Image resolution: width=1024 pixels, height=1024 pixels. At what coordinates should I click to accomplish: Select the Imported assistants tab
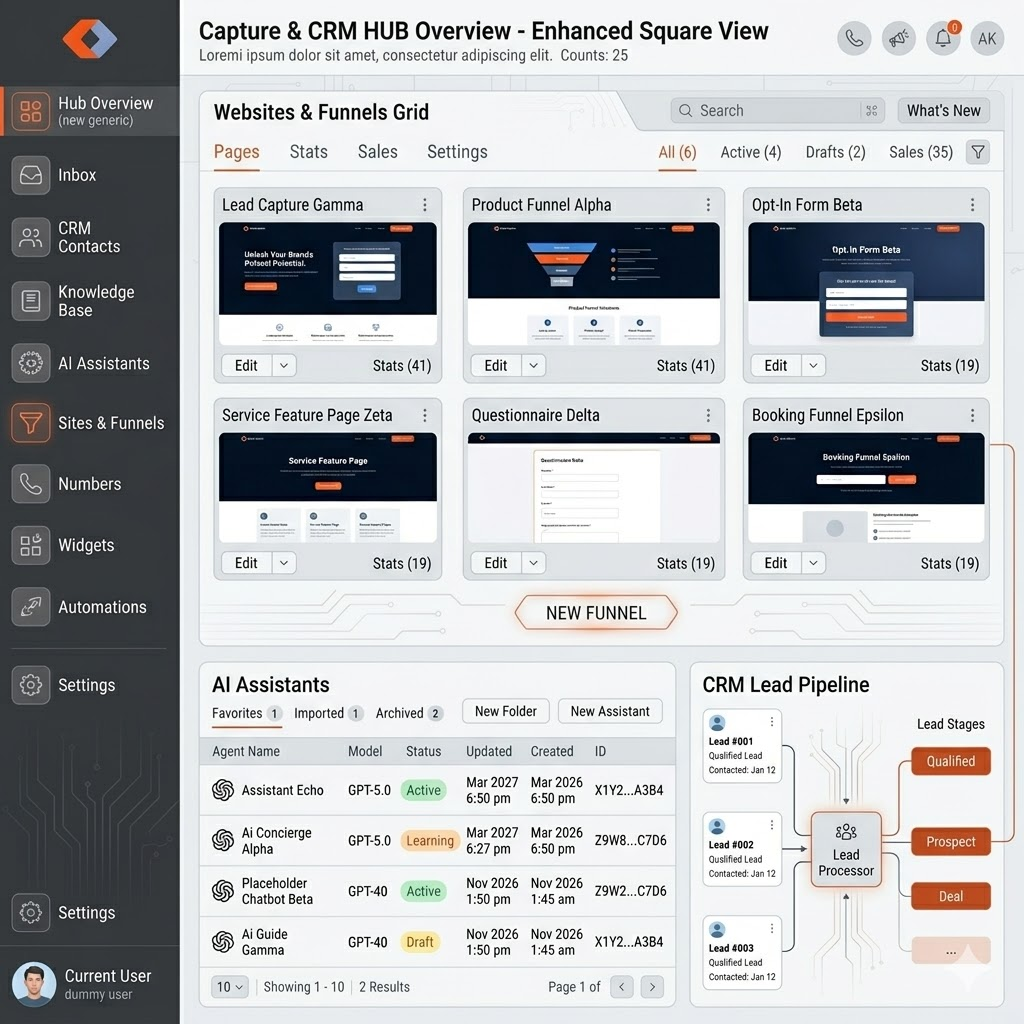(x=328, y=713)
